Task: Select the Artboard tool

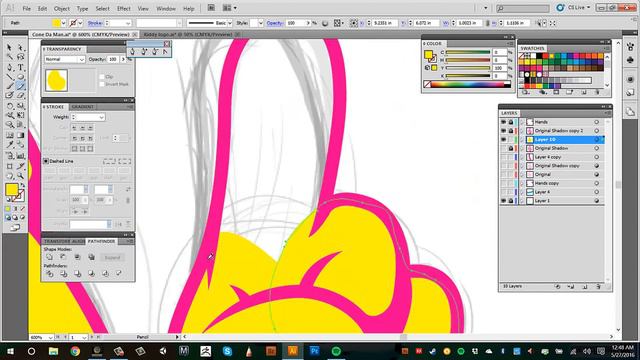Action: (9, 166)
